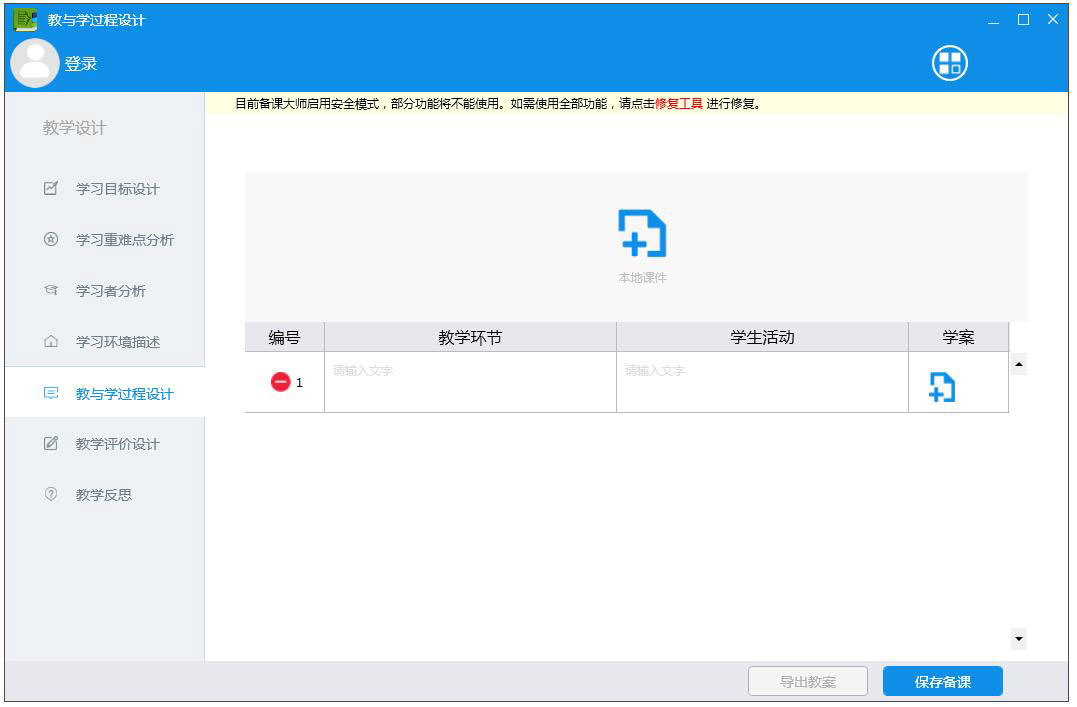
Task: Click the user avatar picture
Action: tap(35, 63)
